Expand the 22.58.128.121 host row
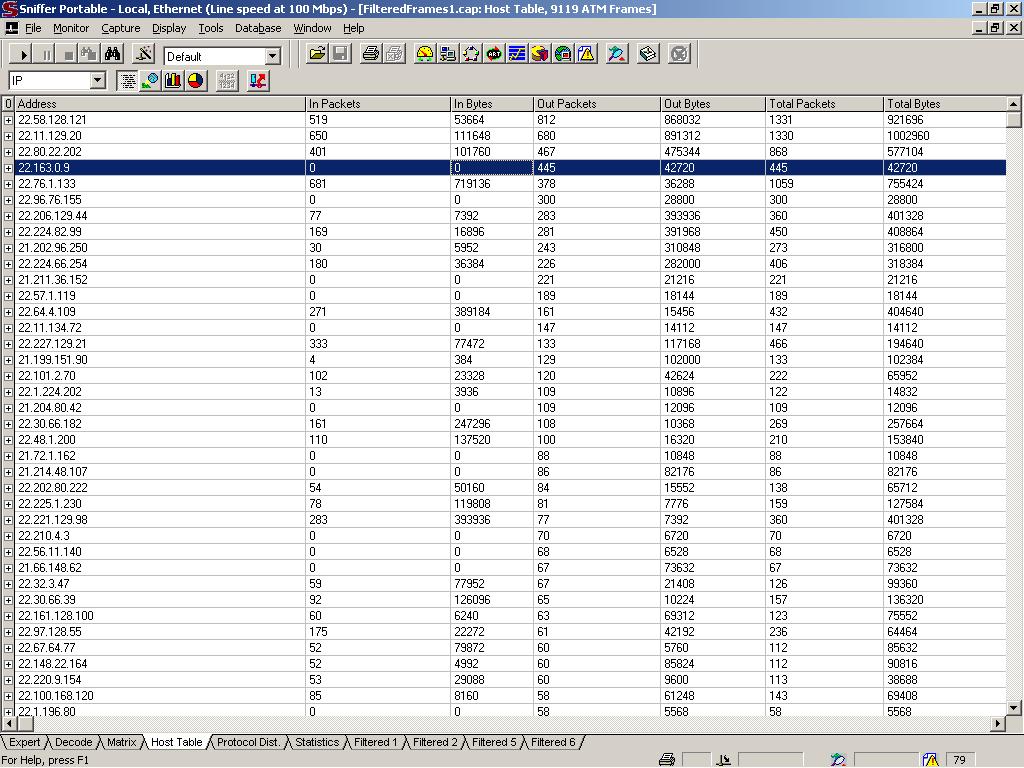This screenshot has width=1024, height=768. coord(8,120)
